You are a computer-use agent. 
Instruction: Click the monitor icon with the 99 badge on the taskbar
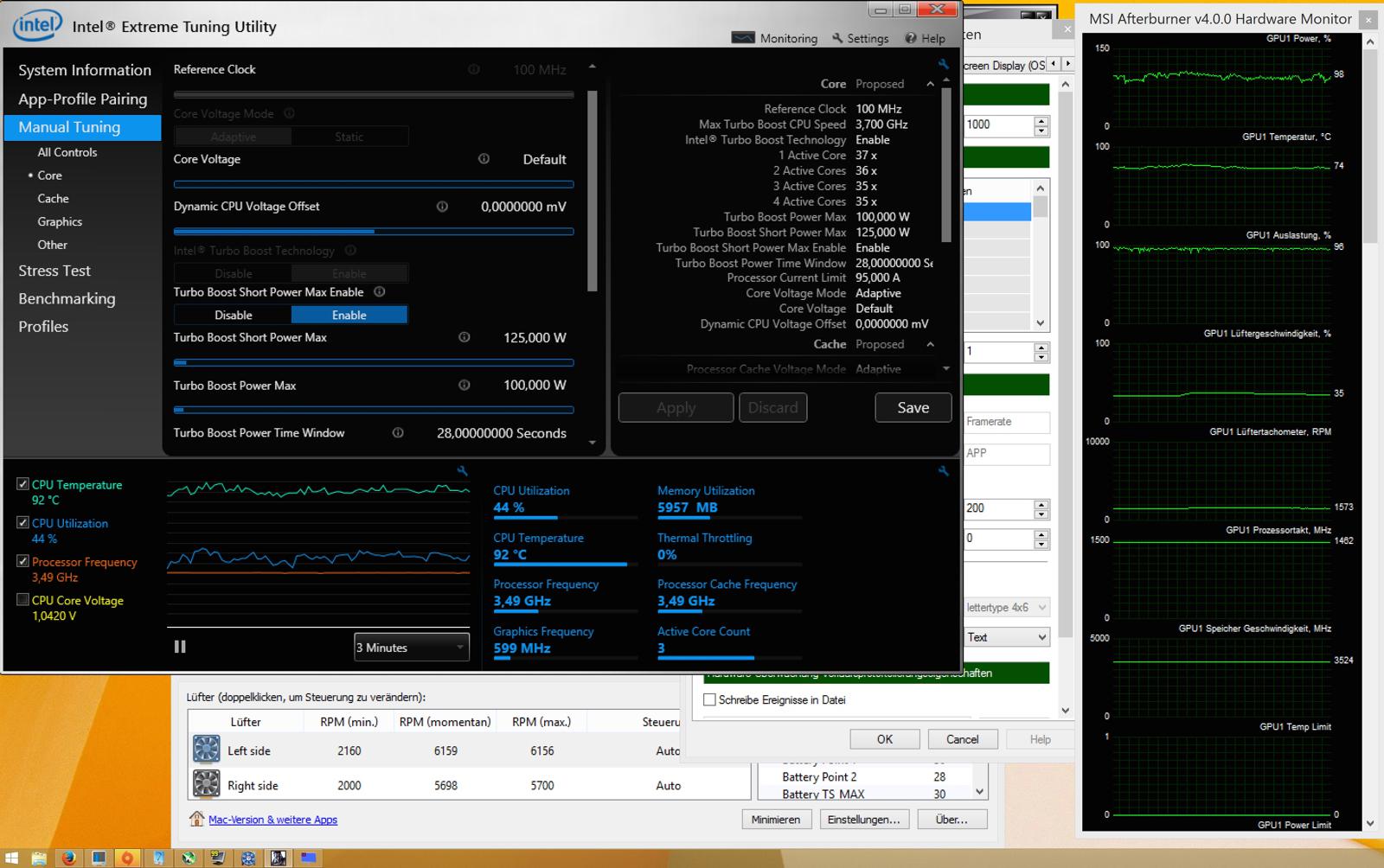pyautogui.click(x=218, y=858)
